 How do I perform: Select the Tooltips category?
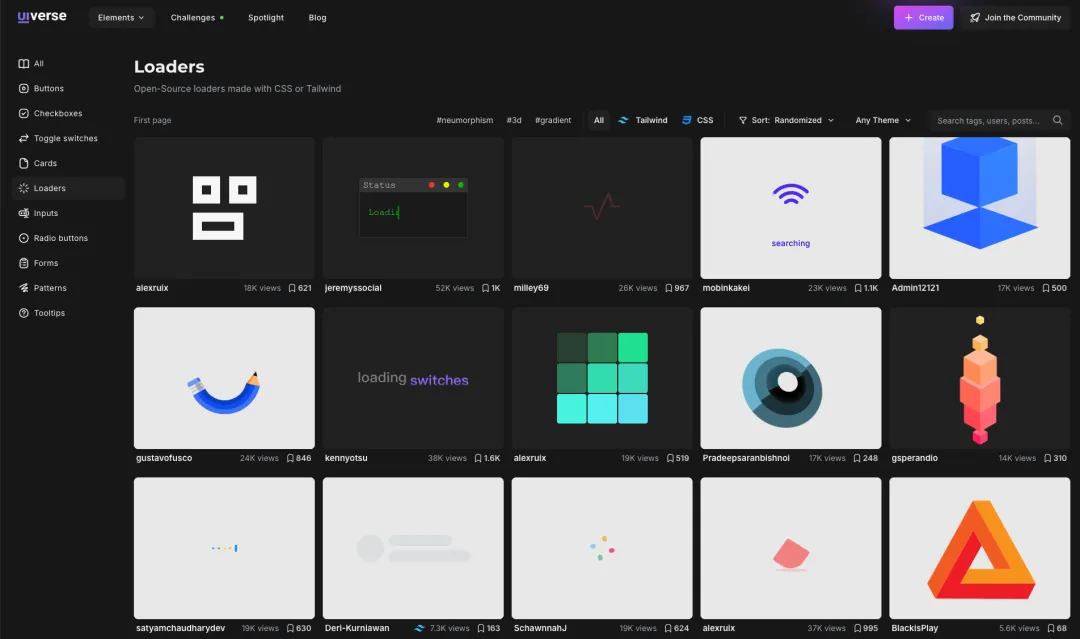47,313
